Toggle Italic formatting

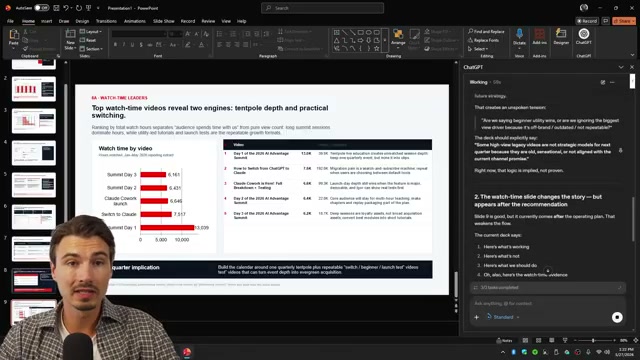[124, 44]
